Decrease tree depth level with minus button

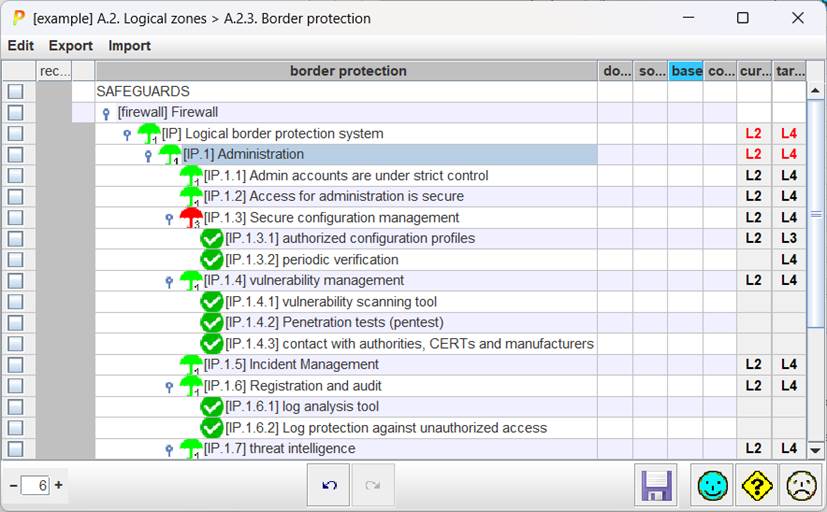(14, 485)
